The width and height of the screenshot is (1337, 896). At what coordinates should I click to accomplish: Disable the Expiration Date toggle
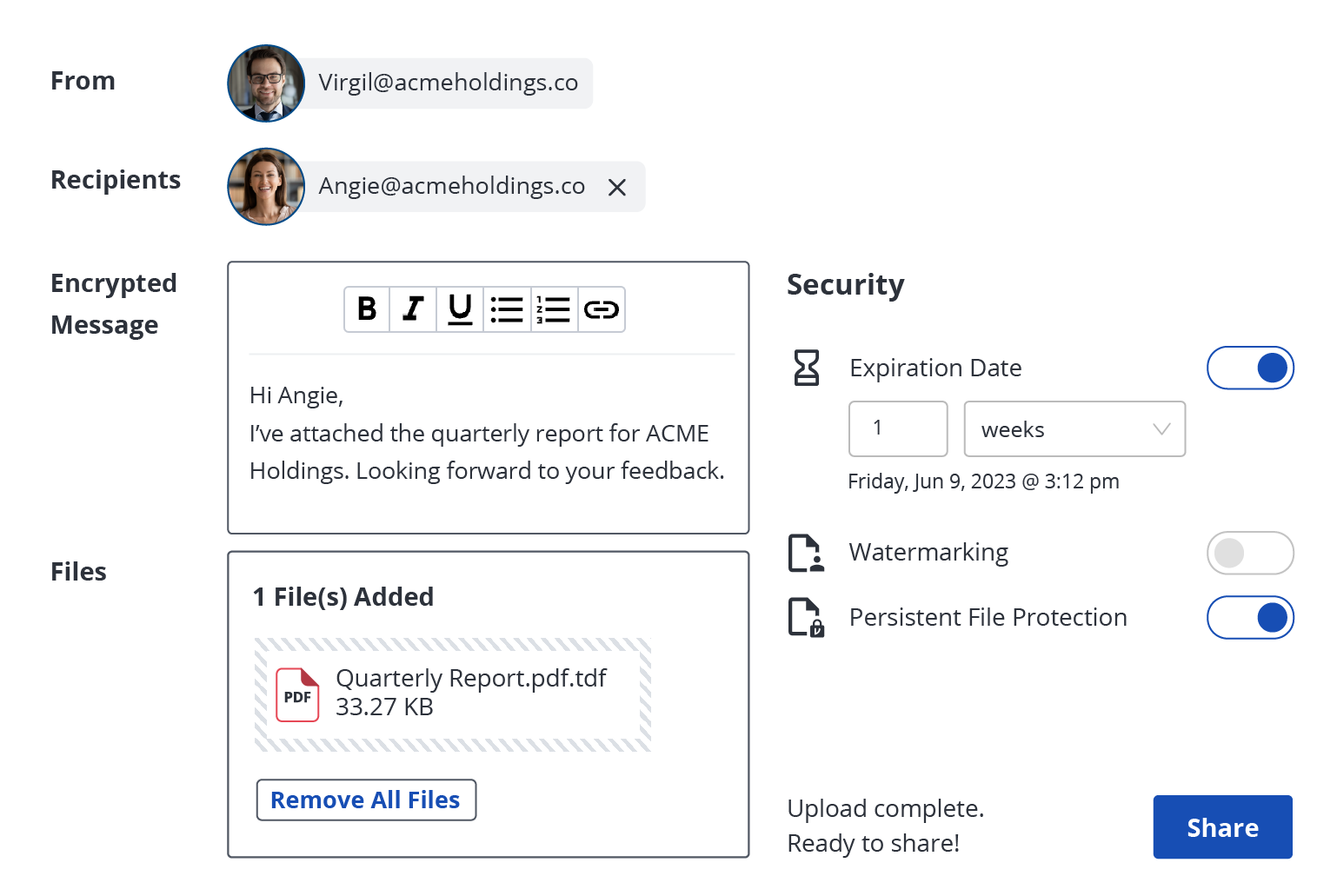[1249, 368]
